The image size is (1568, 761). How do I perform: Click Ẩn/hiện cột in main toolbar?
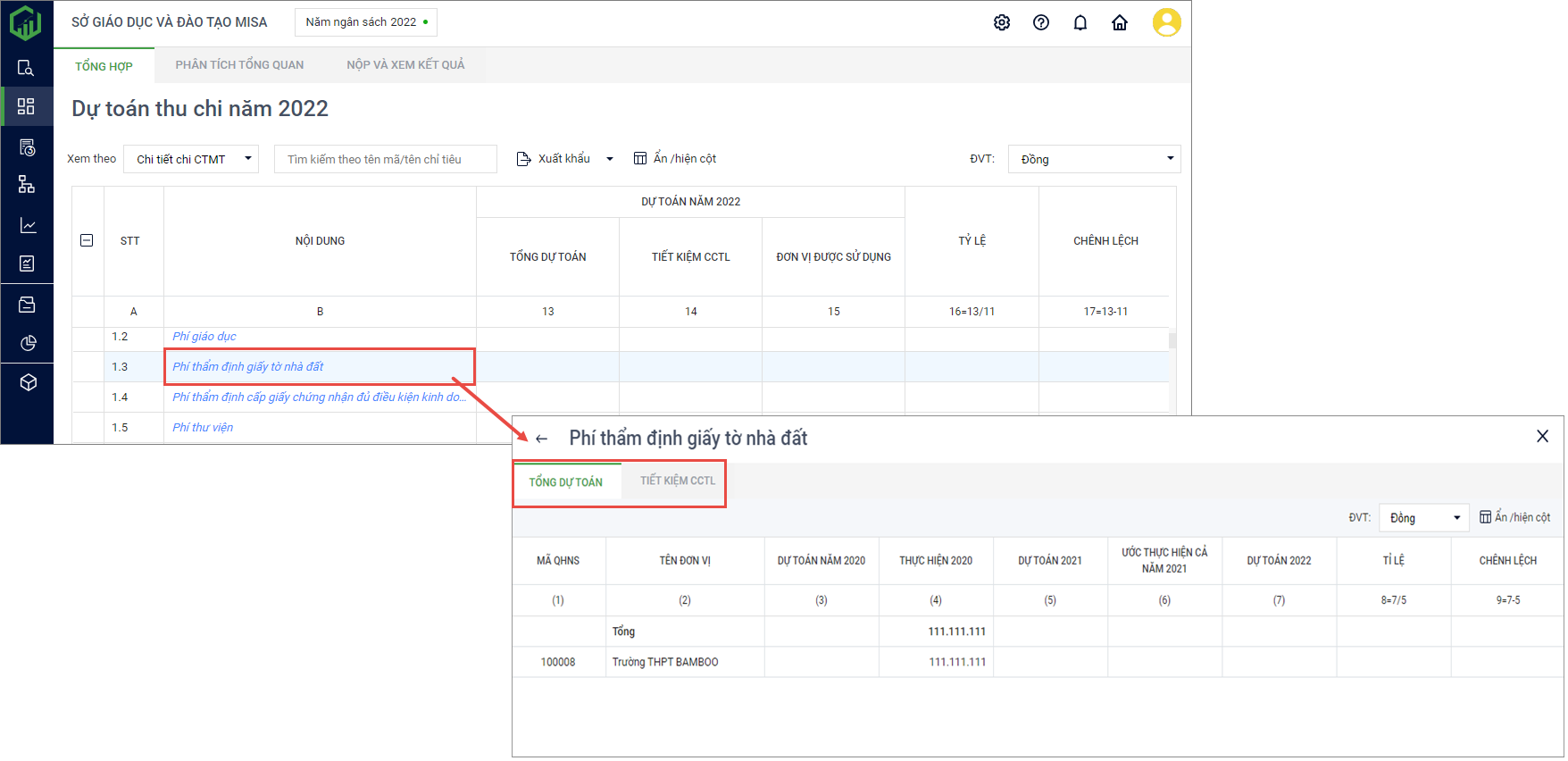coord(675,159)
